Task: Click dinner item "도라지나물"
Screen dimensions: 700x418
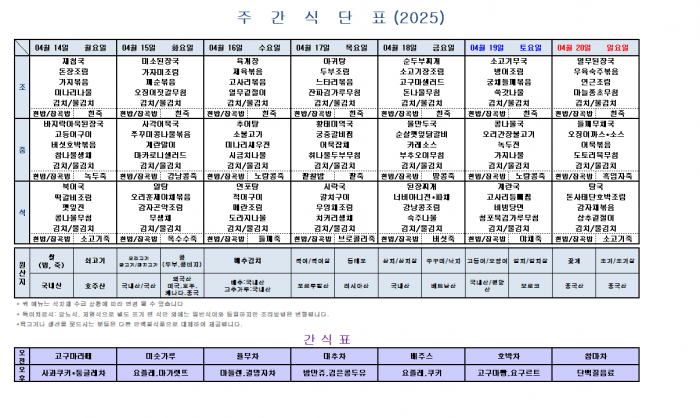Action: (247, 218)
